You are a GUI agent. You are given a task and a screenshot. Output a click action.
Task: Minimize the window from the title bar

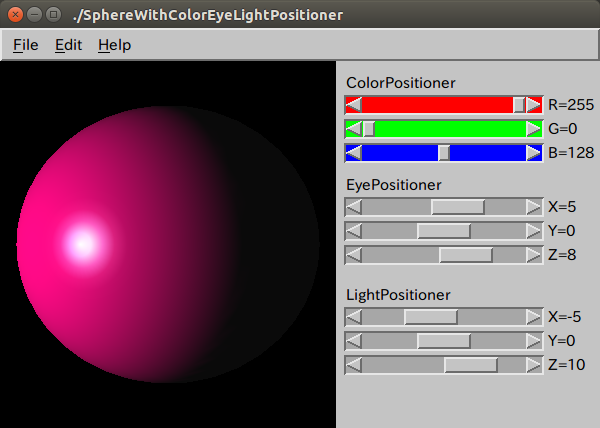pyautogui.click(x=34, y=15)
